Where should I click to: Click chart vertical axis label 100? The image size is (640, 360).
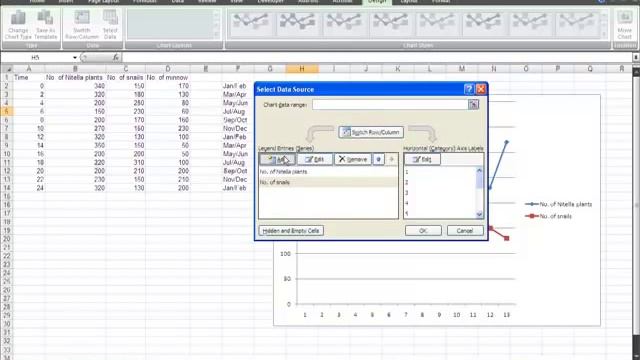285,254
